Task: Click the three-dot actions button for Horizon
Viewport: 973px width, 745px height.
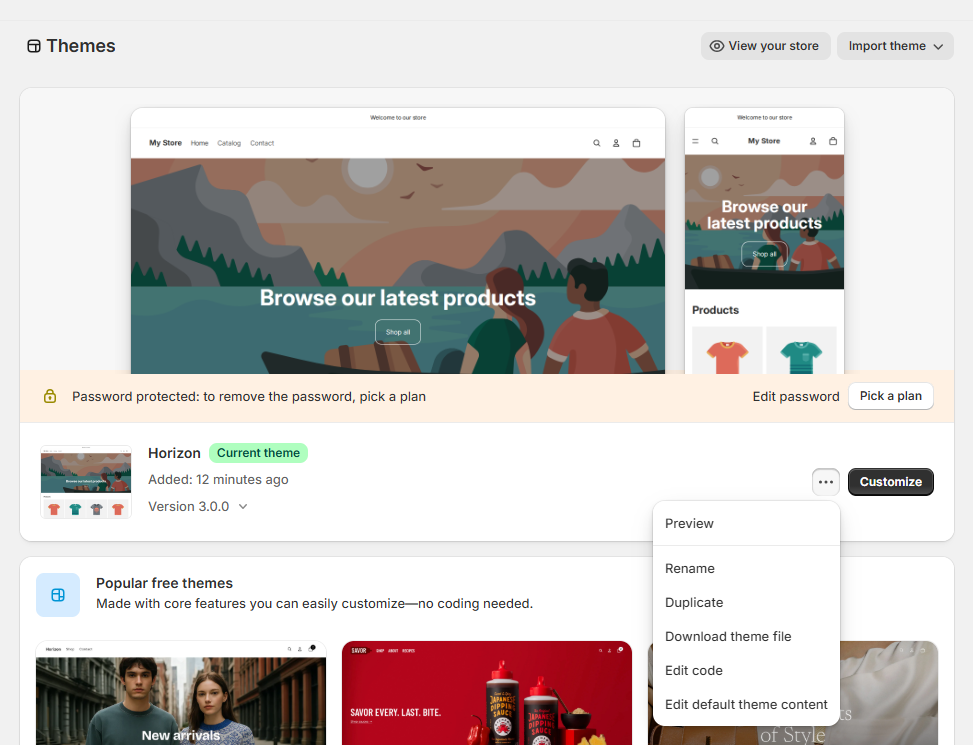Action: click(825, 482)
